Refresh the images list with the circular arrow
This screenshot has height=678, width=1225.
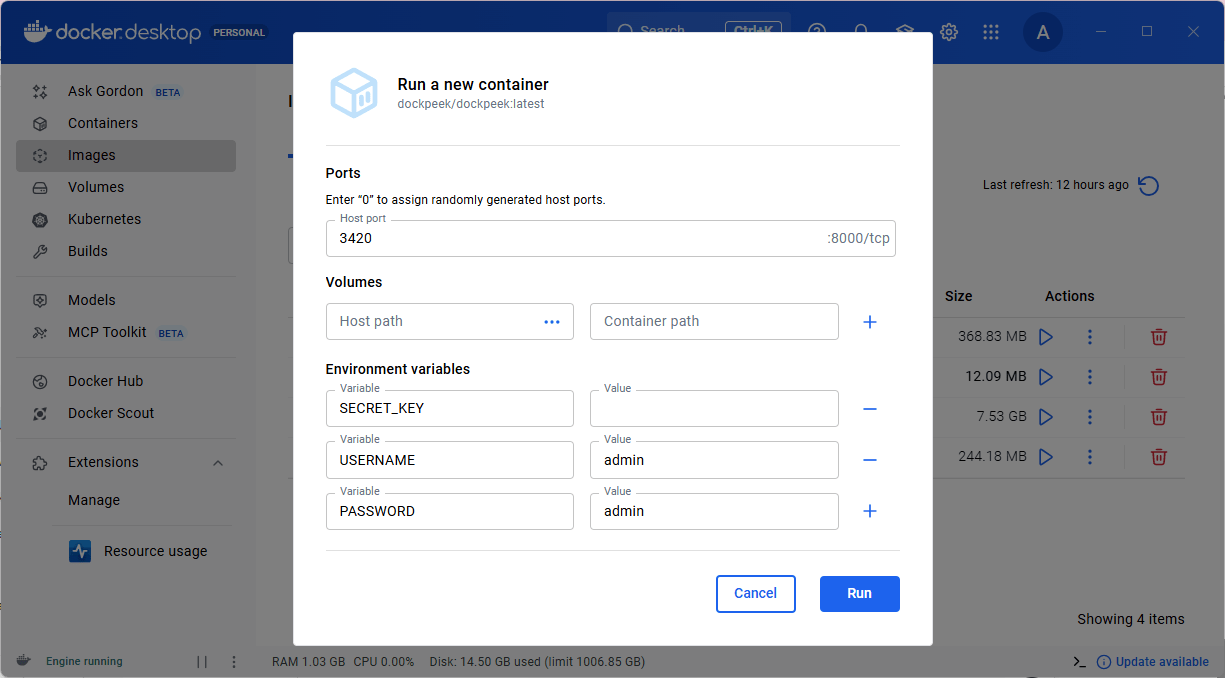tap(1148, 185)
